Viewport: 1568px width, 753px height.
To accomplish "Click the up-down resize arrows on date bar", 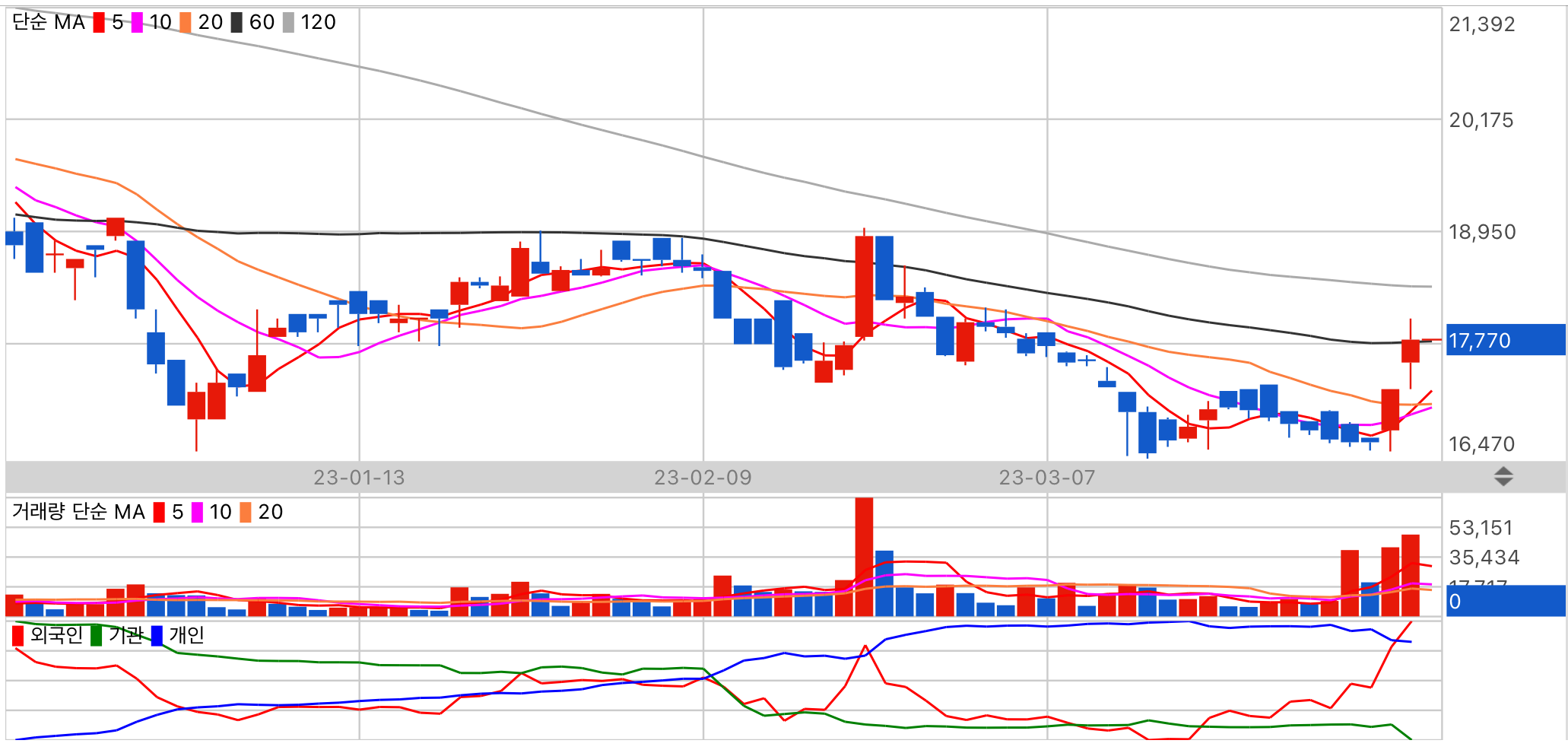I will pyautogui.click(x=1503, y=477).
